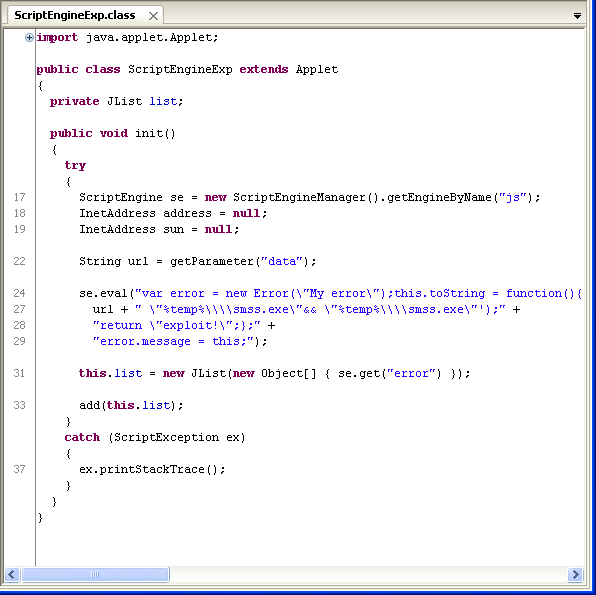Click line number 37 in the gutter
Screen dimensions: 596x595
pos(19,469)
